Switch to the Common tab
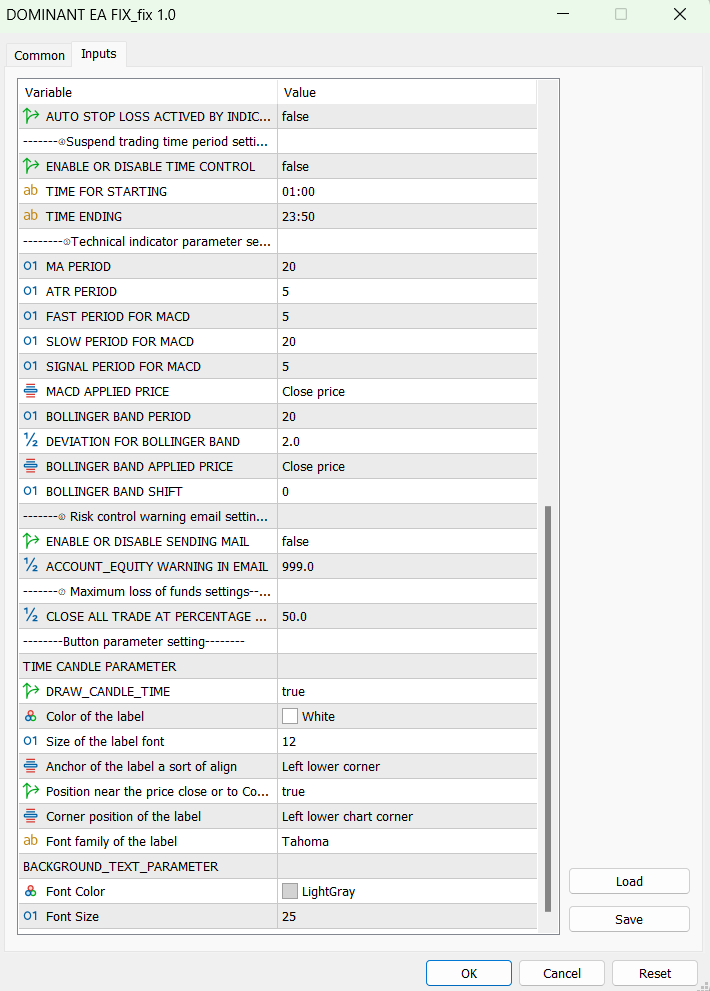This screenshot has width=710, height=991. pyautogui.click(x=40, y=55)
